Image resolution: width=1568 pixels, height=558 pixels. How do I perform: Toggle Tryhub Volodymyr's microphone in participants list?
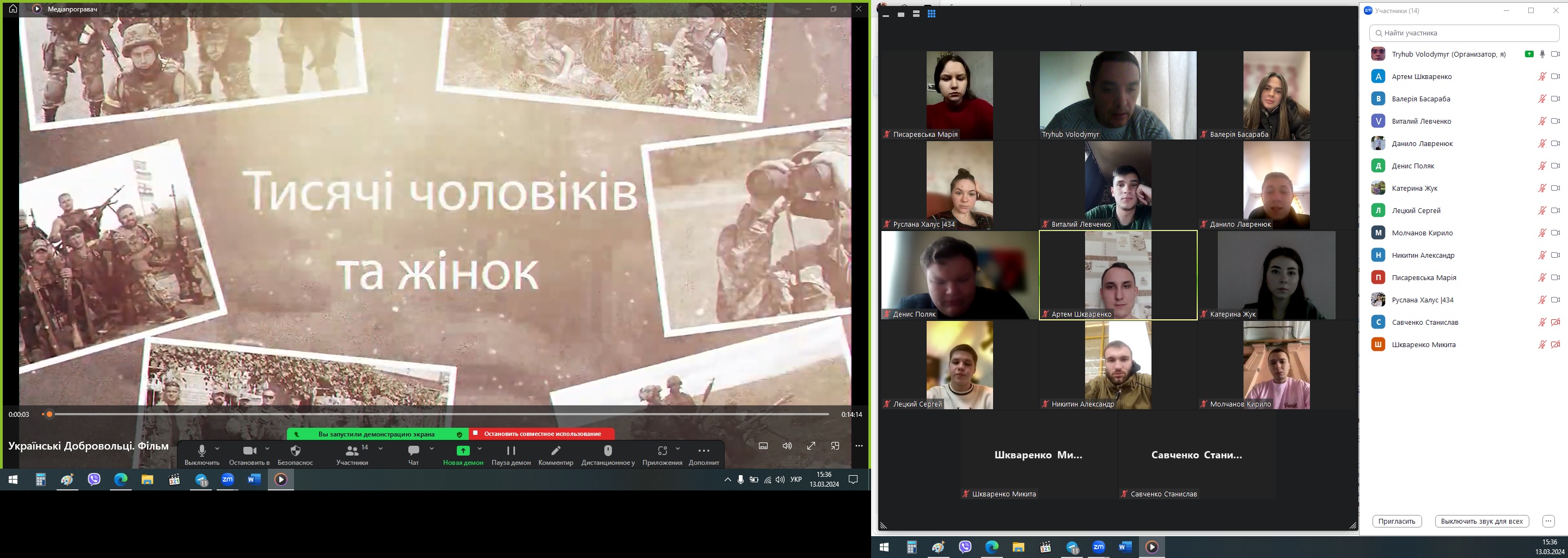click(1542, 54)
